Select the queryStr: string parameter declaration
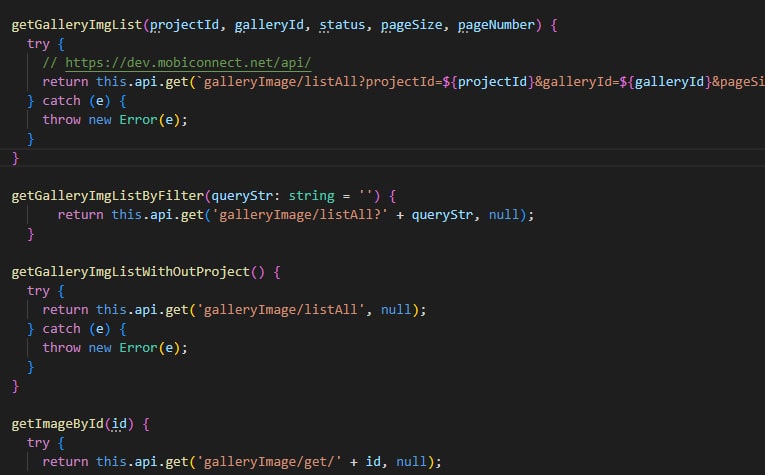 click(x=273, y=196)
